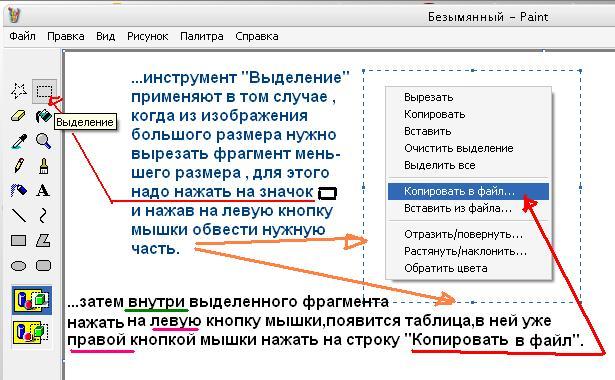The image size is (615, 380).
Task: Select the Eraser tool
Action: coord(18,116)
